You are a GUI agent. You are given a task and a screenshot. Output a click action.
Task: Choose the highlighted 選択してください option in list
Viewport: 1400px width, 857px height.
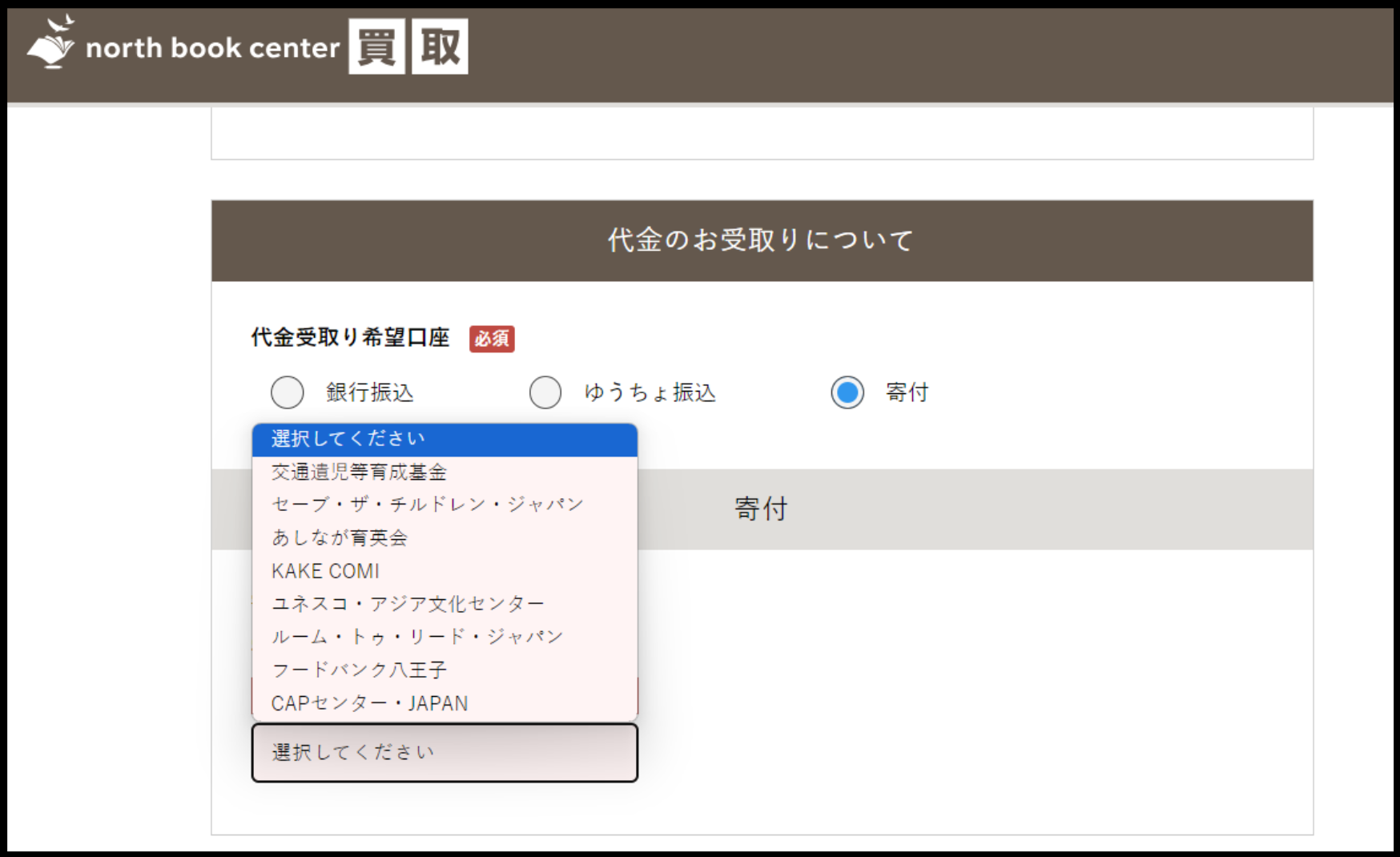point(445,439)
